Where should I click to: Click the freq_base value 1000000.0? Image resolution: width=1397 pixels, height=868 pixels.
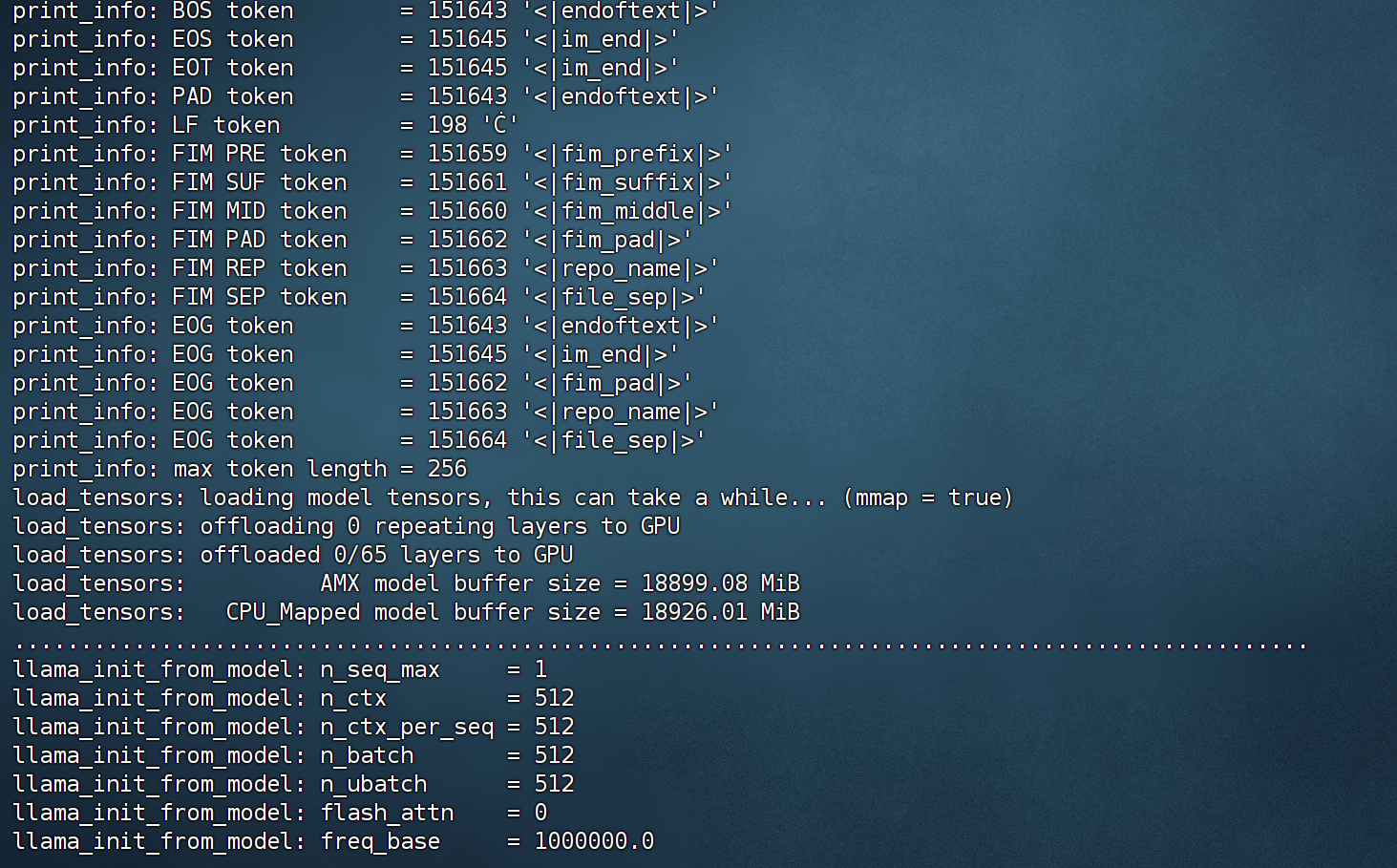pos(594,841)
